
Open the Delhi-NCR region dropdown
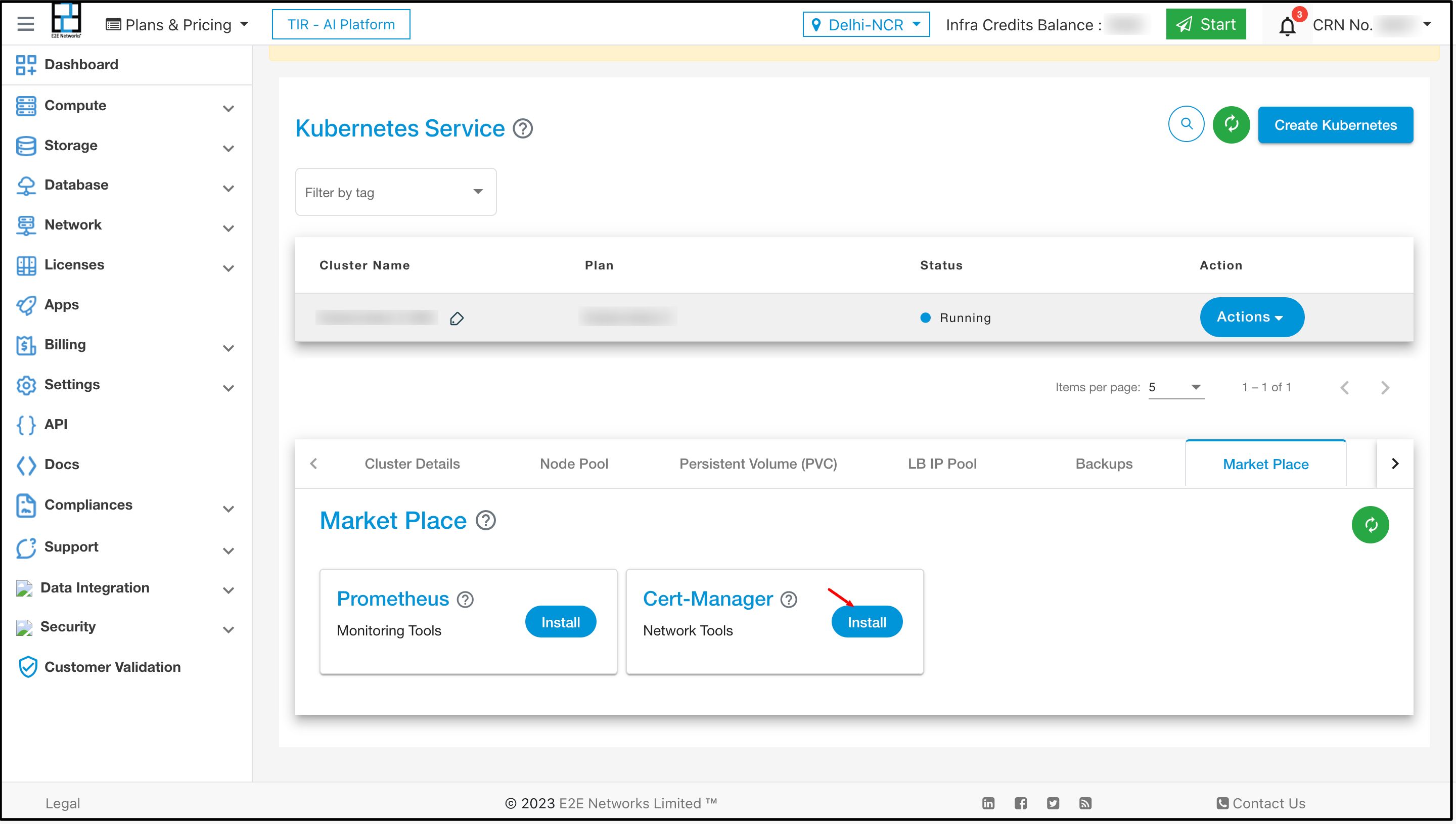click(x=866, y=25)
